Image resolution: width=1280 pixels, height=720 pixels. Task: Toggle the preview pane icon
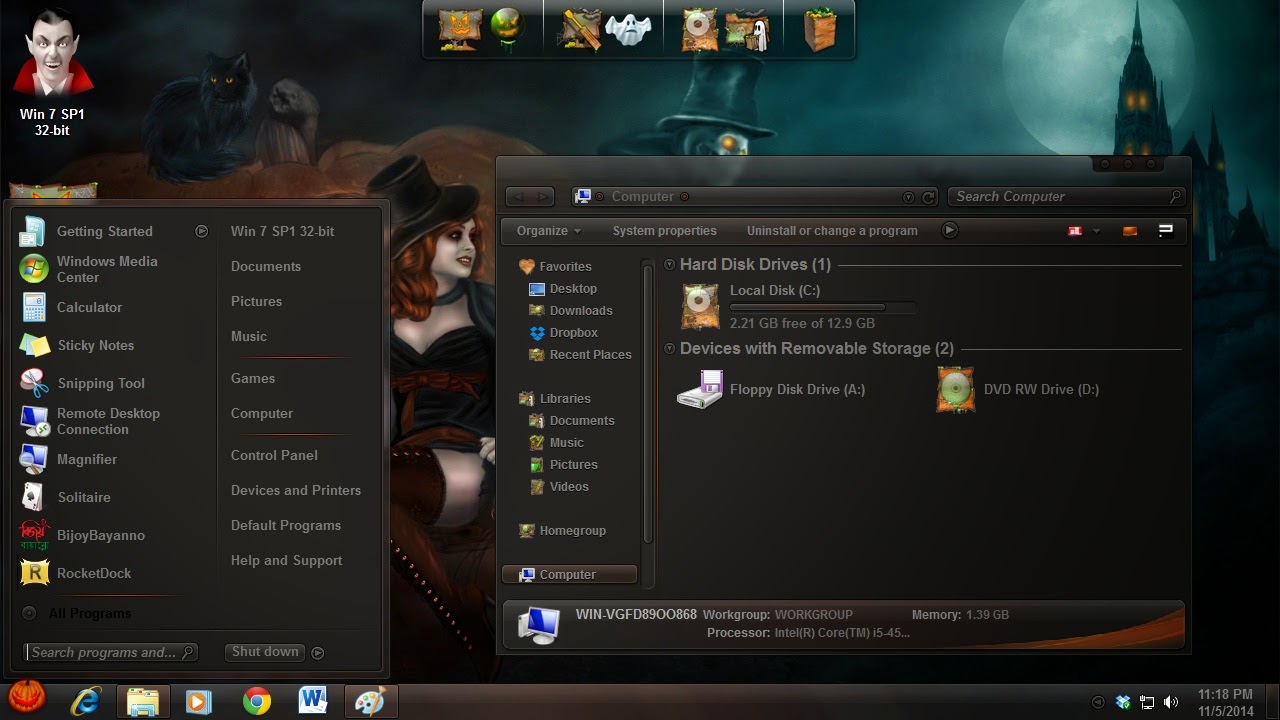[x=1130, y=230]
